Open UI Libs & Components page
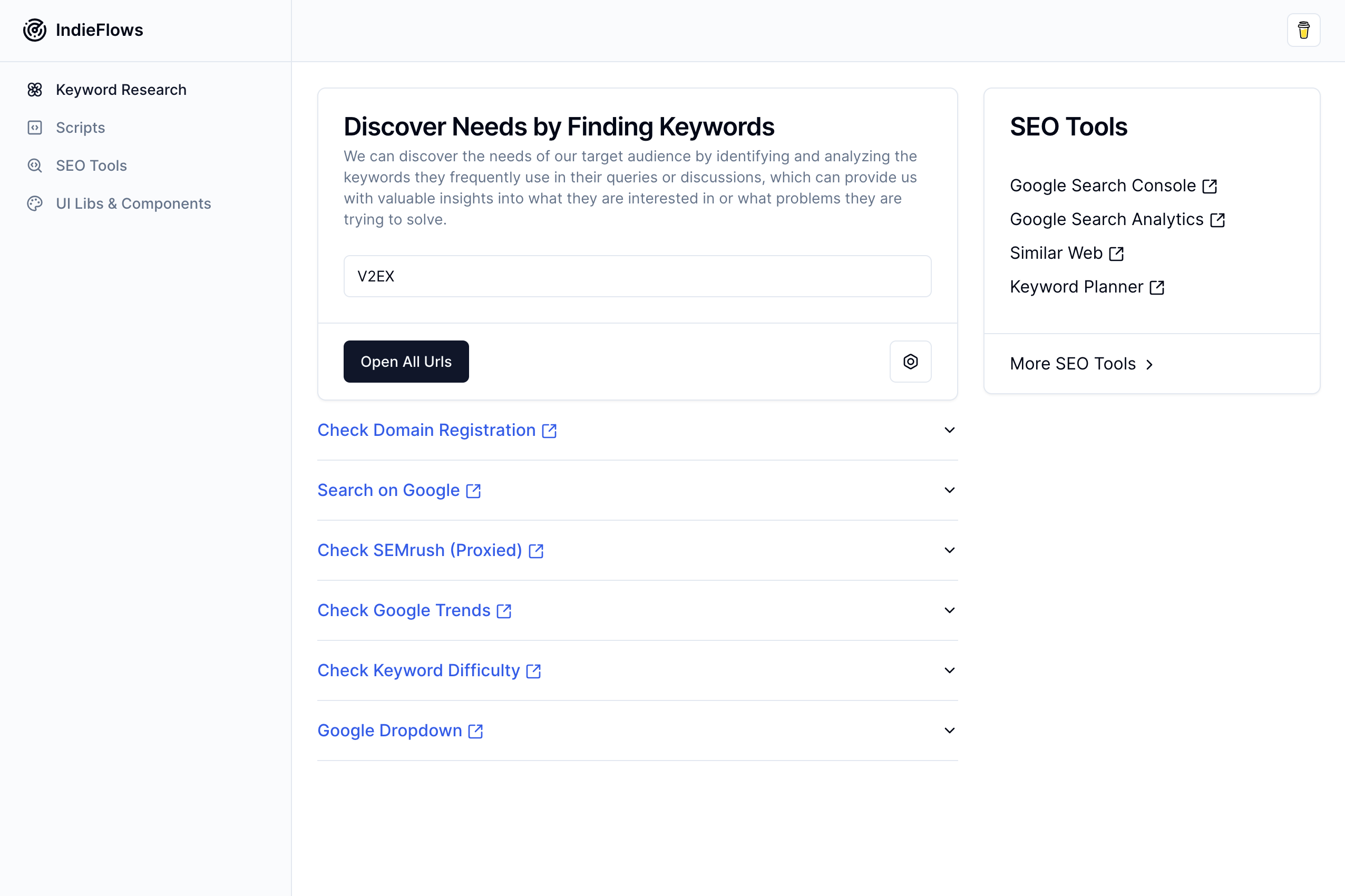Image resolution: width=1345 pixels, height=896 pixels. 133,203
